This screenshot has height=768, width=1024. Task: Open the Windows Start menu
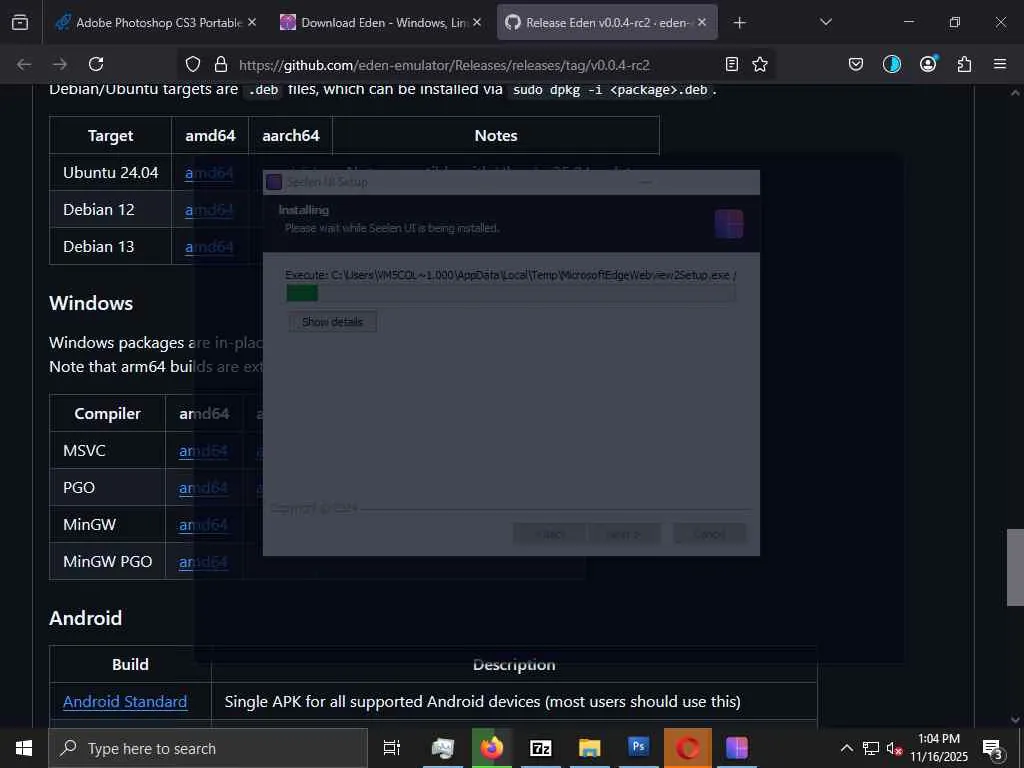pyautogui.click(x=24, y=748)
